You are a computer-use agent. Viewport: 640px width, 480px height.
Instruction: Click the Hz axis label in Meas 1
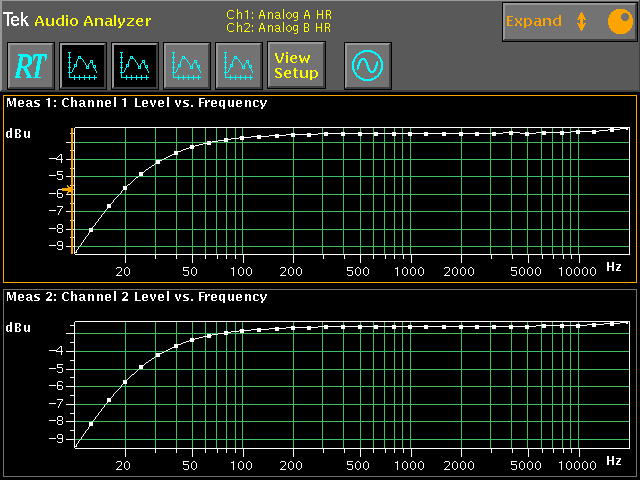click(x=613, y=268)
